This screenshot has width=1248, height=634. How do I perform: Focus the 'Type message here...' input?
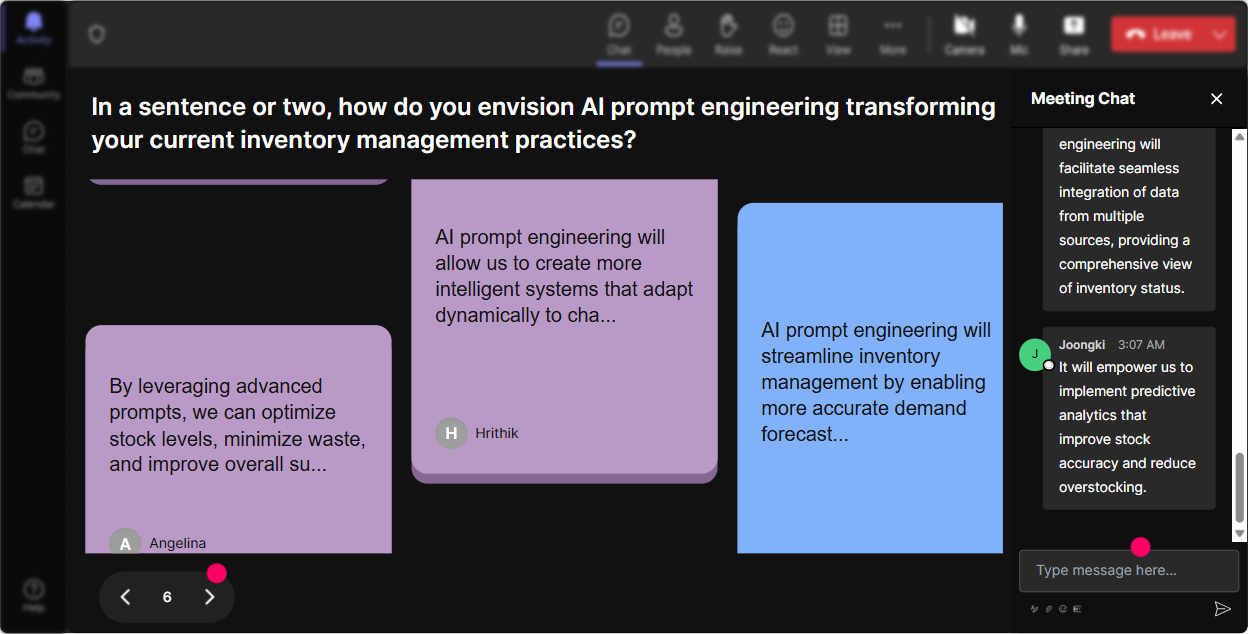[1128, 571]
